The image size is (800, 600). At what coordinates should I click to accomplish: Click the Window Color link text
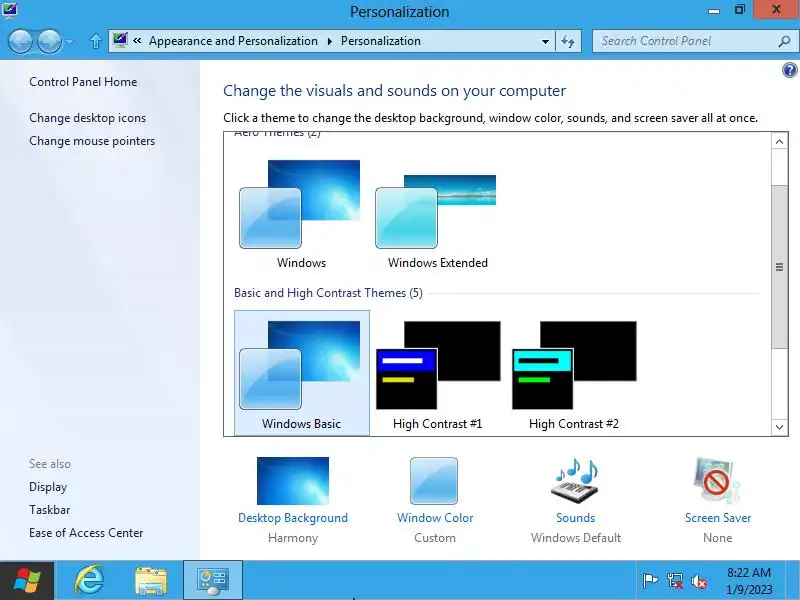[x=435, y=518]
